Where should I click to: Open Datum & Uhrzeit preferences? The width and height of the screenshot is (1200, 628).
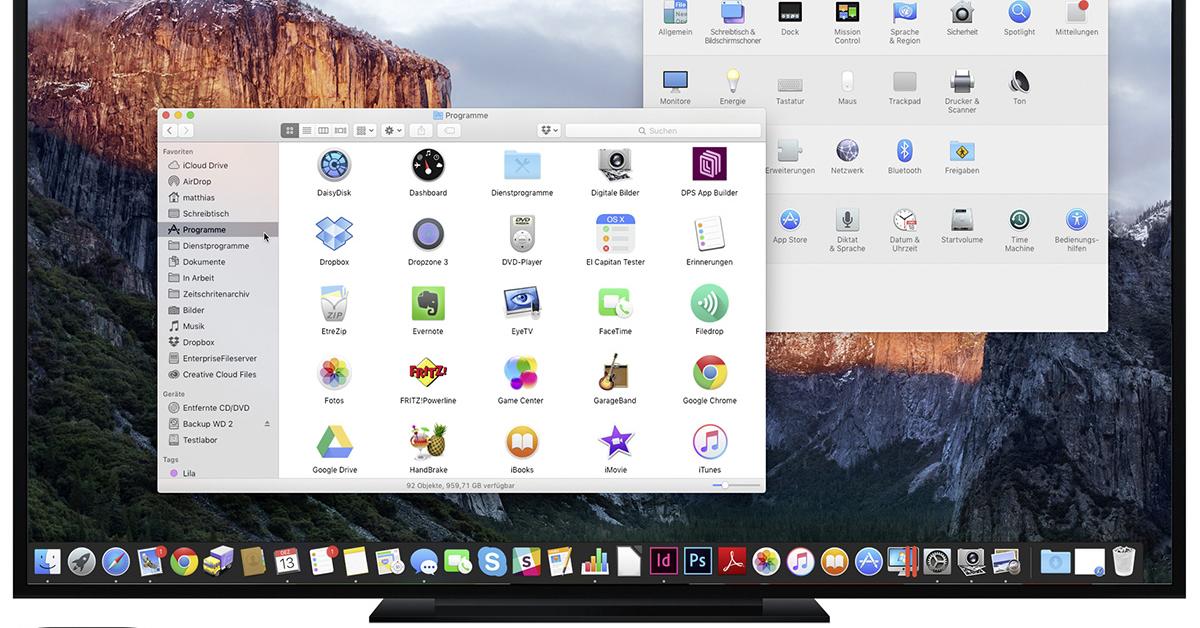pyautogui.click(x=904, y=220)
